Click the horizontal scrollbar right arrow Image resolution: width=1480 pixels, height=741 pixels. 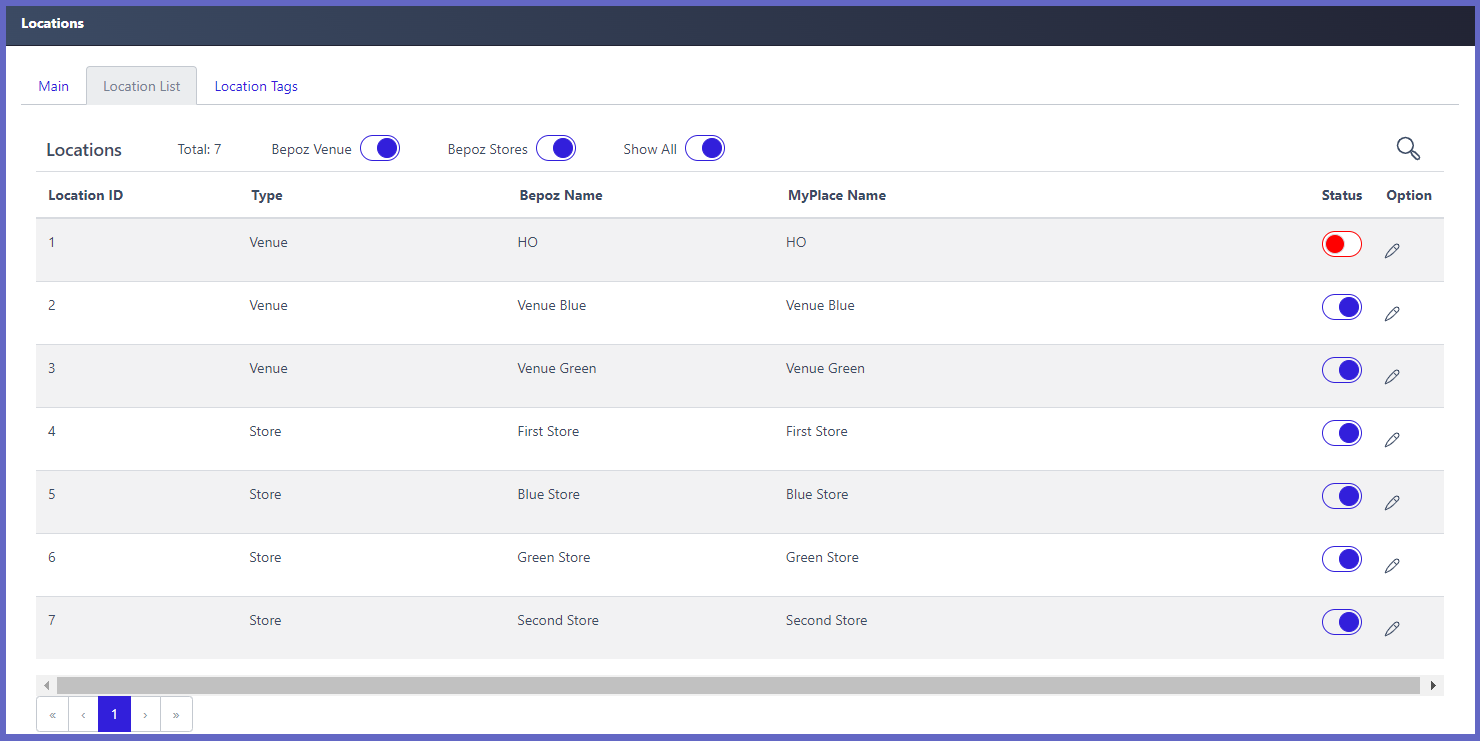point(1433,685)
